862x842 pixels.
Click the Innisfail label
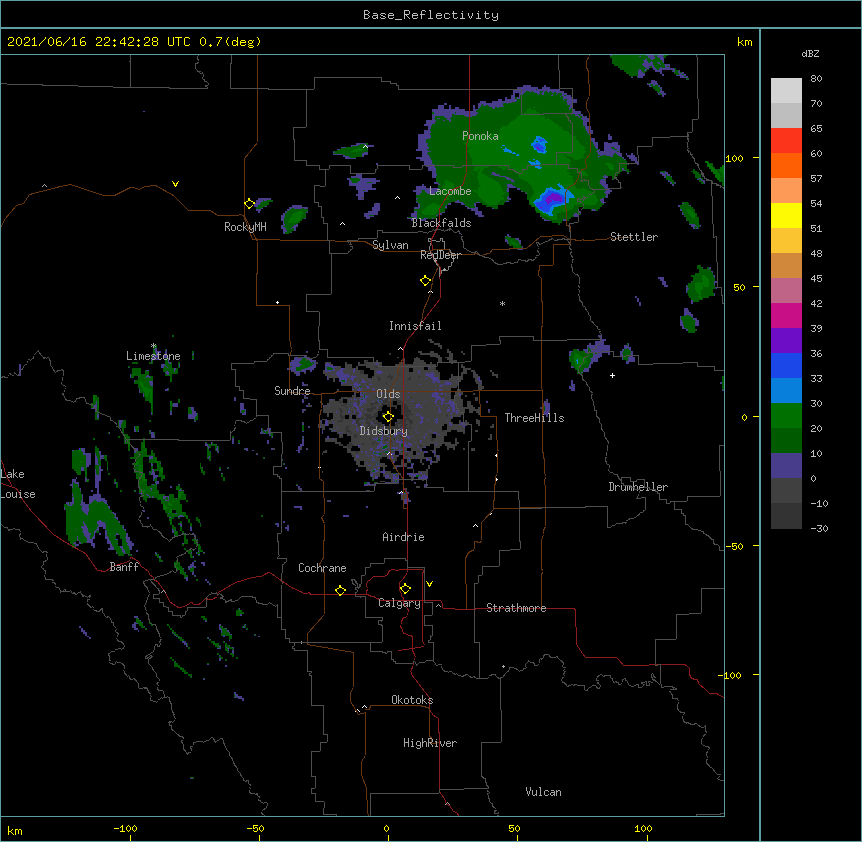(x=415, y=326)
